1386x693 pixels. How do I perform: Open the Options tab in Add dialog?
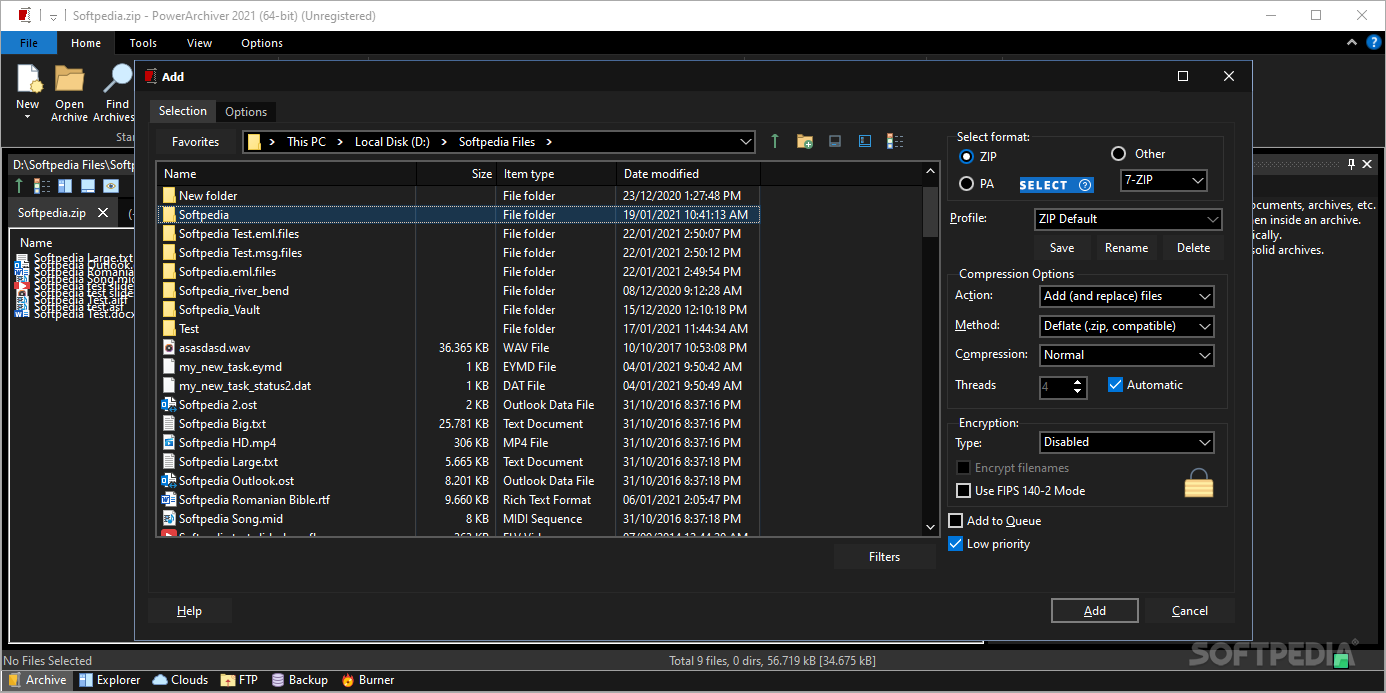(246, 112)
